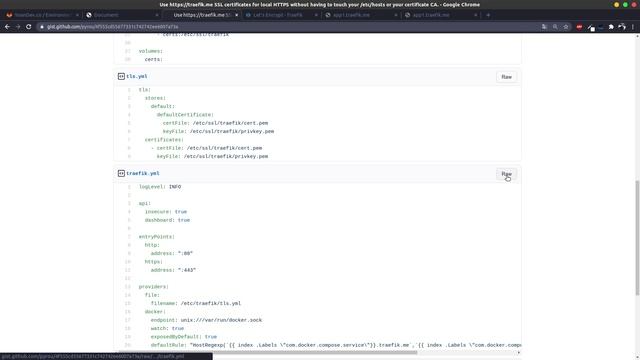
Task: Focus the gist.github.com address bar
Action: (286, 27)
